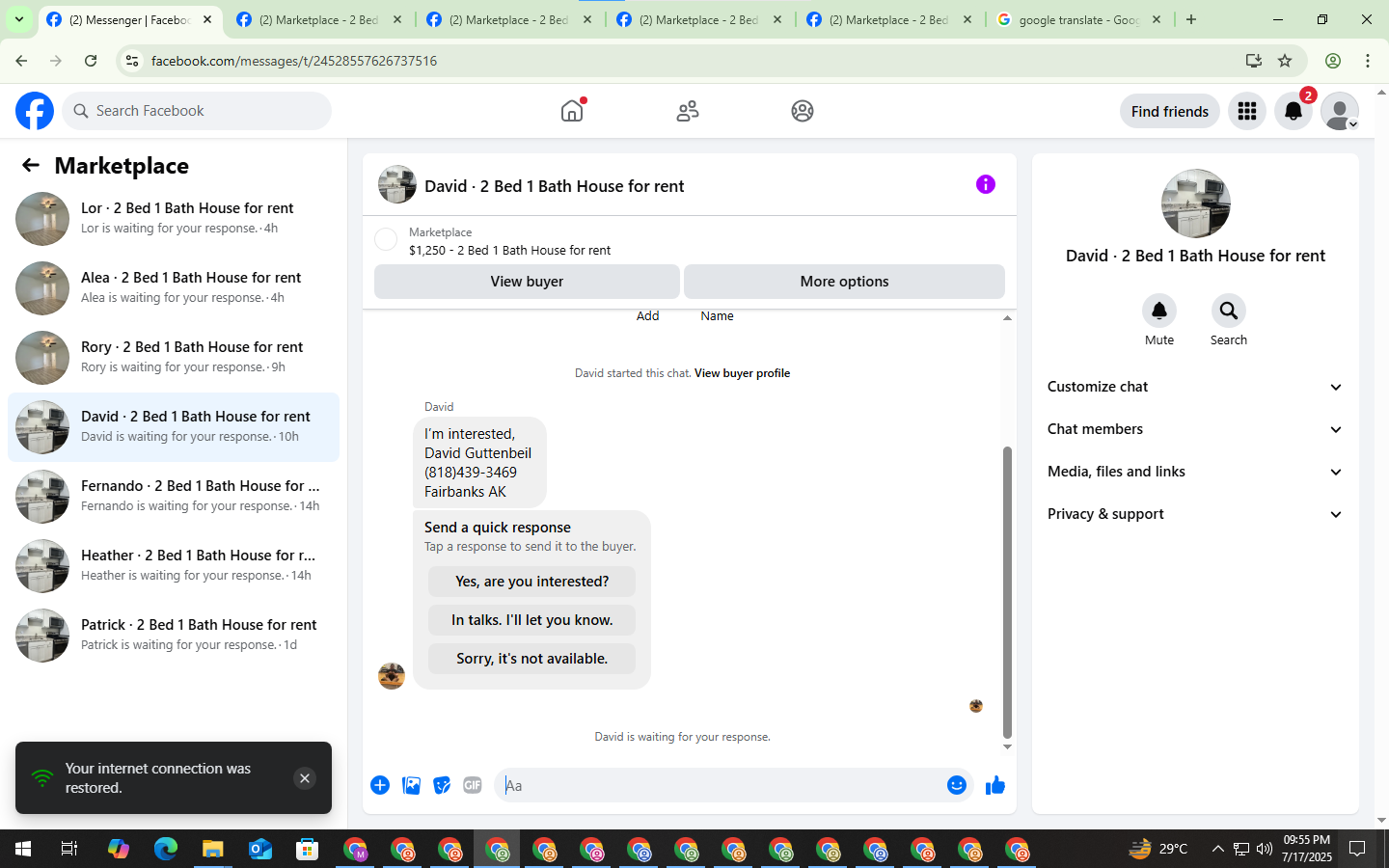Open the Facebook menu grid icon
This screenshot has width=1389, height=868.
point(1247,111)
